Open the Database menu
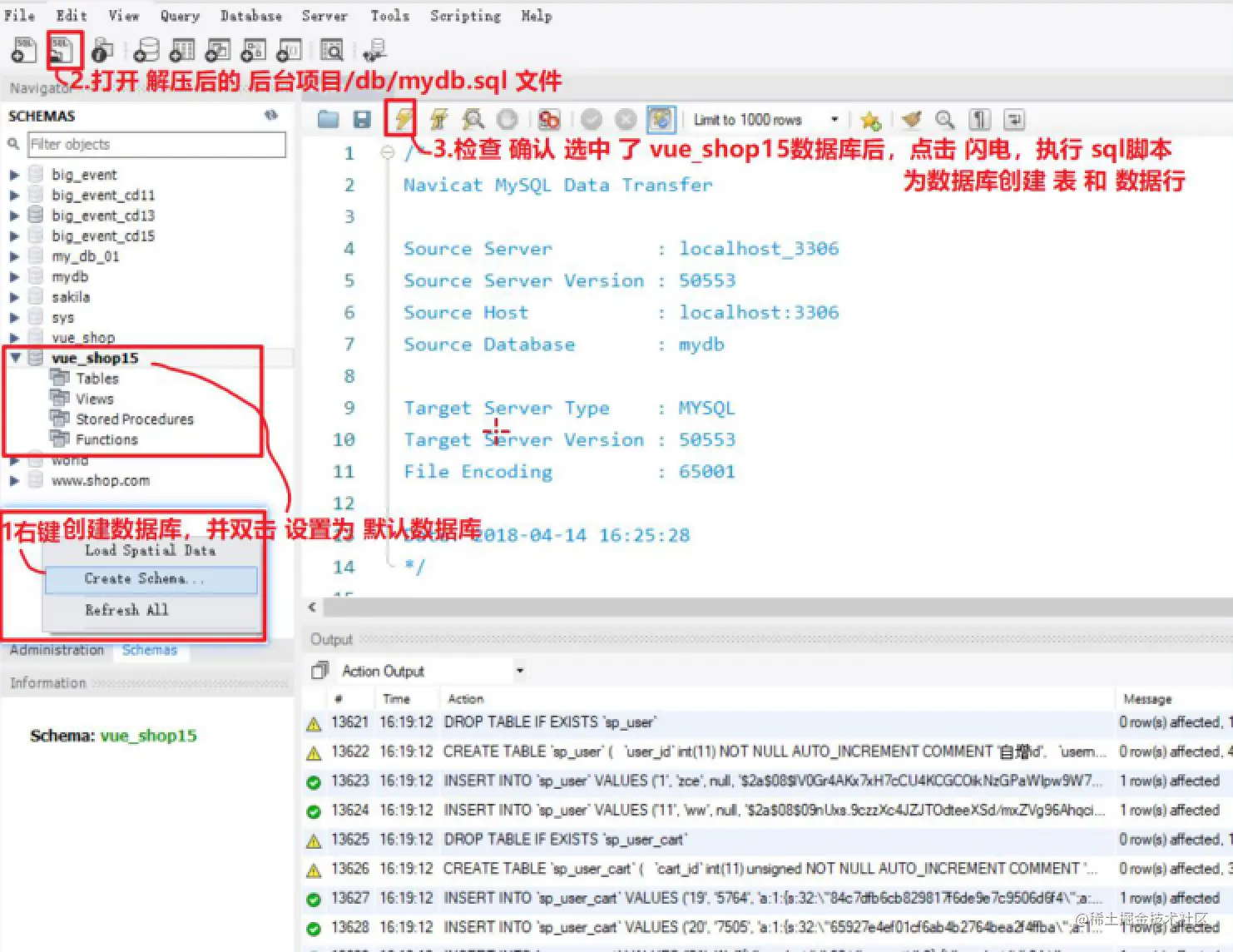This screenshot has width=1233, height=952. pyautogui.click(x=250, y=15)
